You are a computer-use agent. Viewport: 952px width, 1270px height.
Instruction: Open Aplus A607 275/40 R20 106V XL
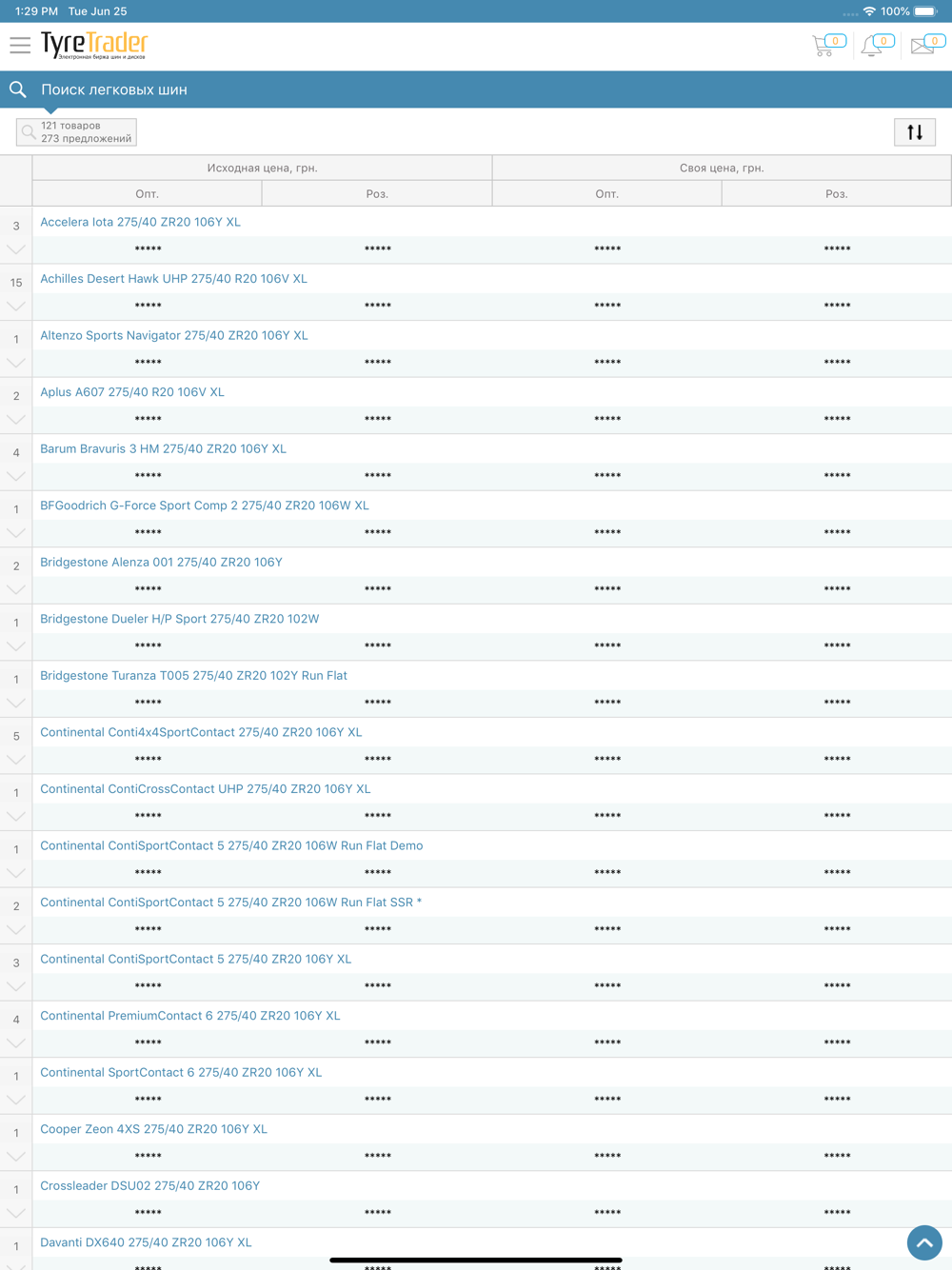(x=132, y=392)
